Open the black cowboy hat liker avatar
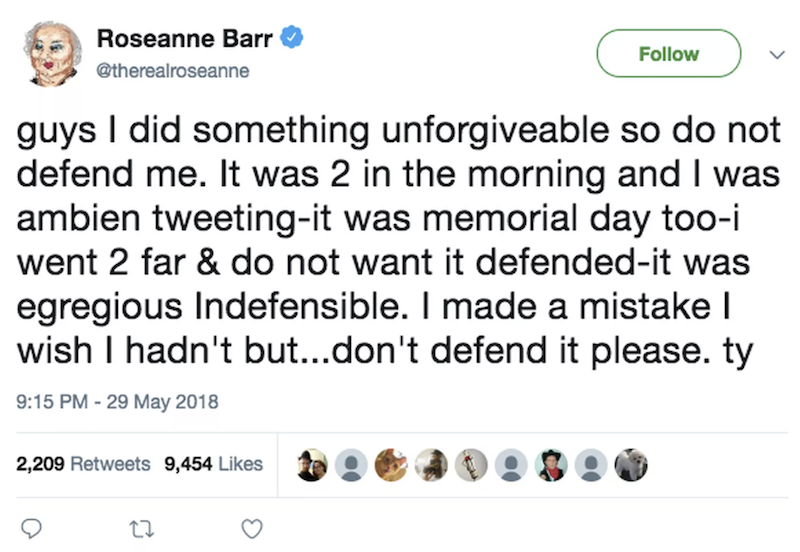This screenshot has height=552, width=800. 551,465
